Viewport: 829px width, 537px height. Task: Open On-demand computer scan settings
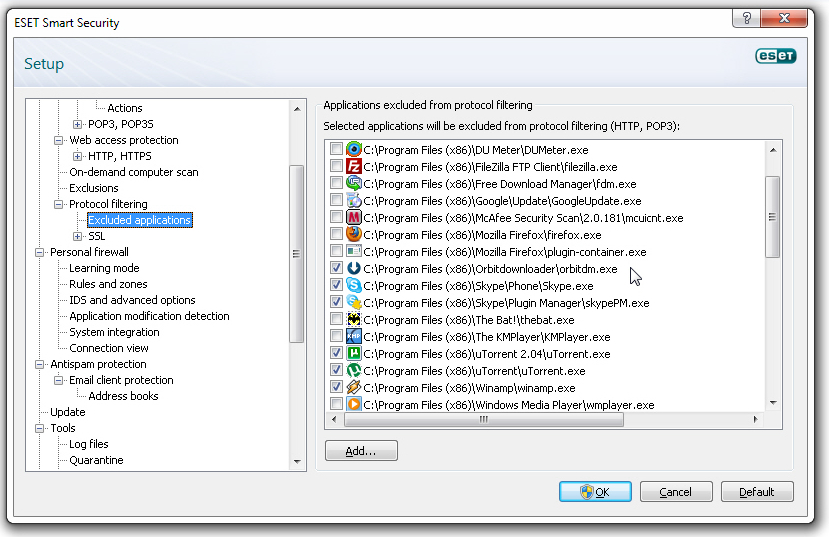click(134, 172)
